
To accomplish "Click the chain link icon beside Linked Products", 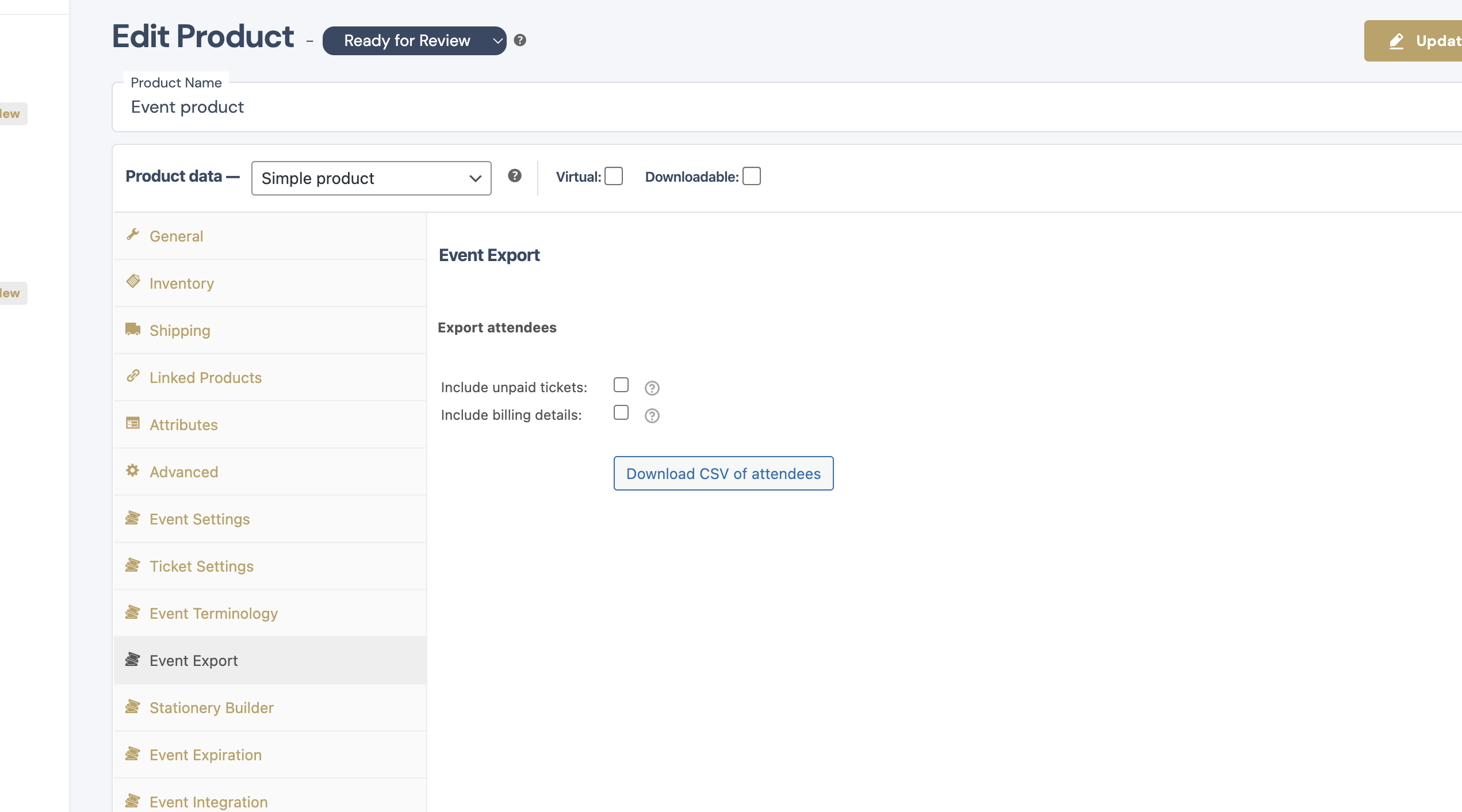I will 133,376.
